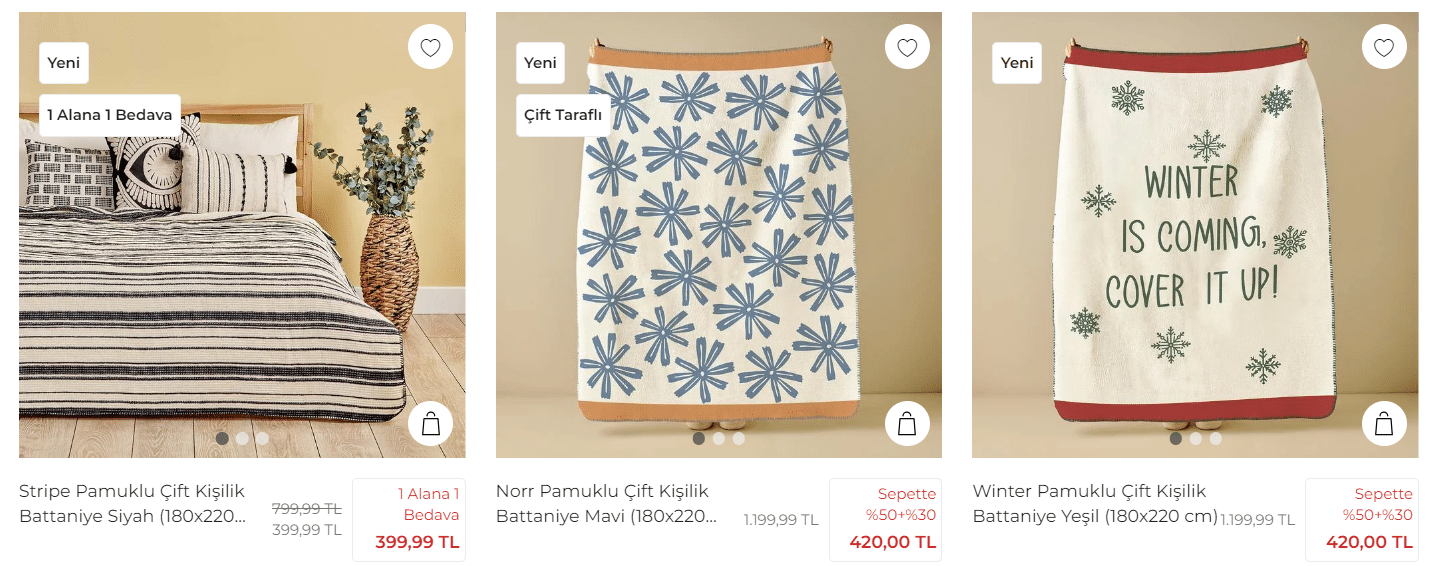Screen dimensions: 1437x566
Task: Add Norr blanket to shopping bag
Action: click(907, 424)
